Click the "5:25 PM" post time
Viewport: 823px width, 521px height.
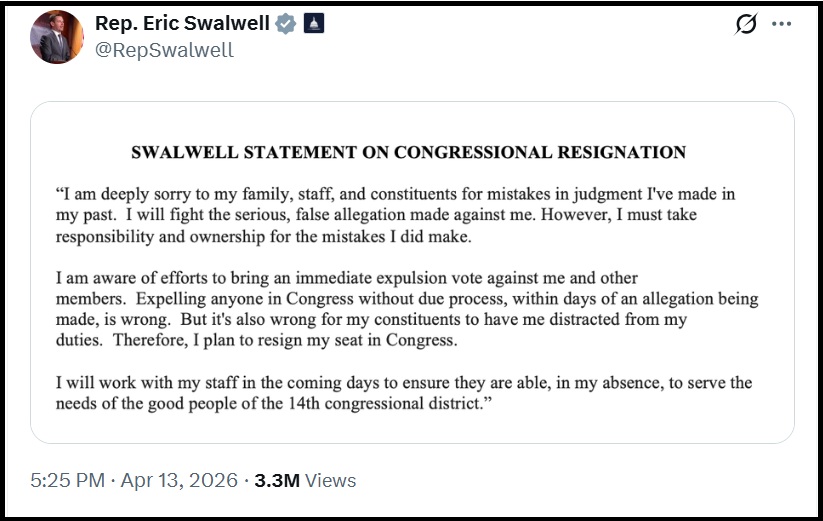pos(67,481)
